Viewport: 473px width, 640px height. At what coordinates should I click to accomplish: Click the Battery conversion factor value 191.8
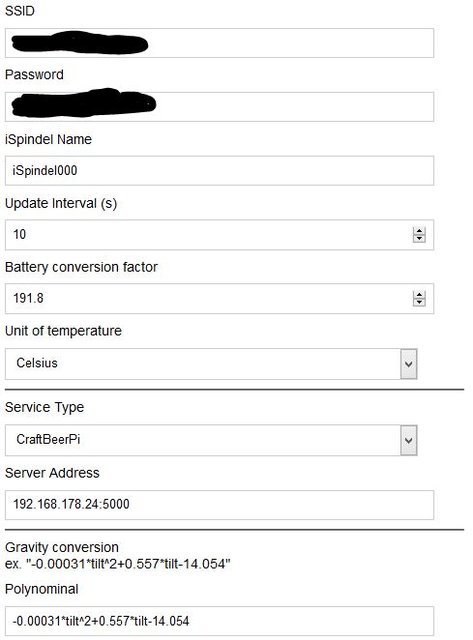point(28,298)
